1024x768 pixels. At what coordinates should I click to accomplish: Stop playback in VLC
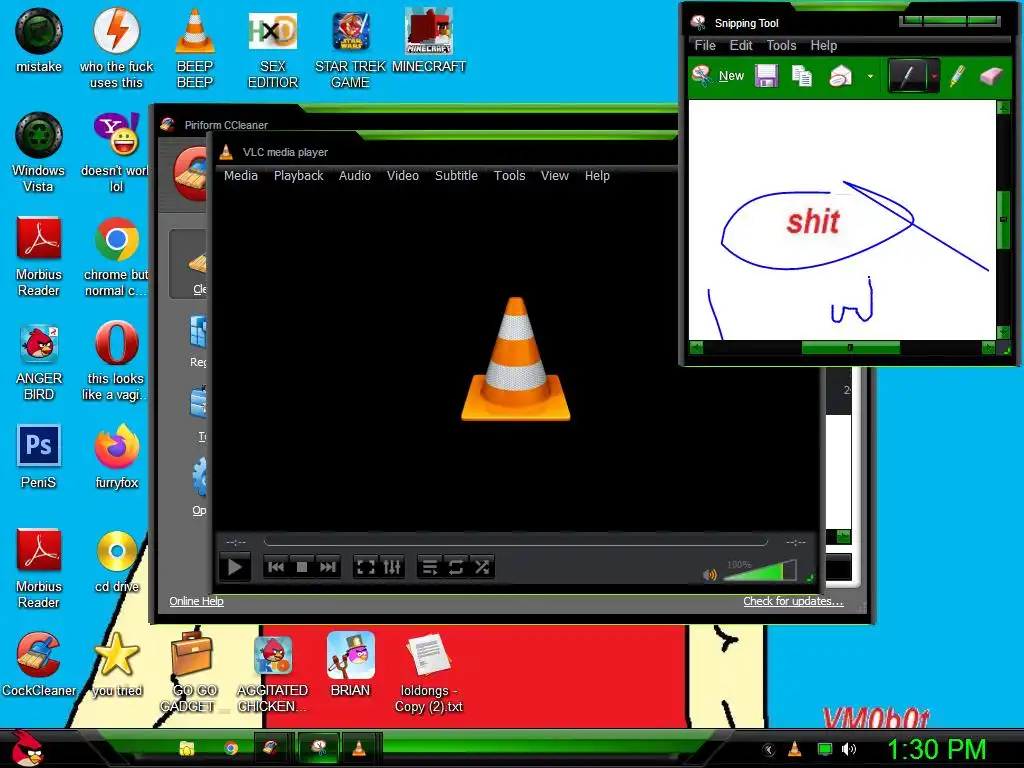(302, 567)
